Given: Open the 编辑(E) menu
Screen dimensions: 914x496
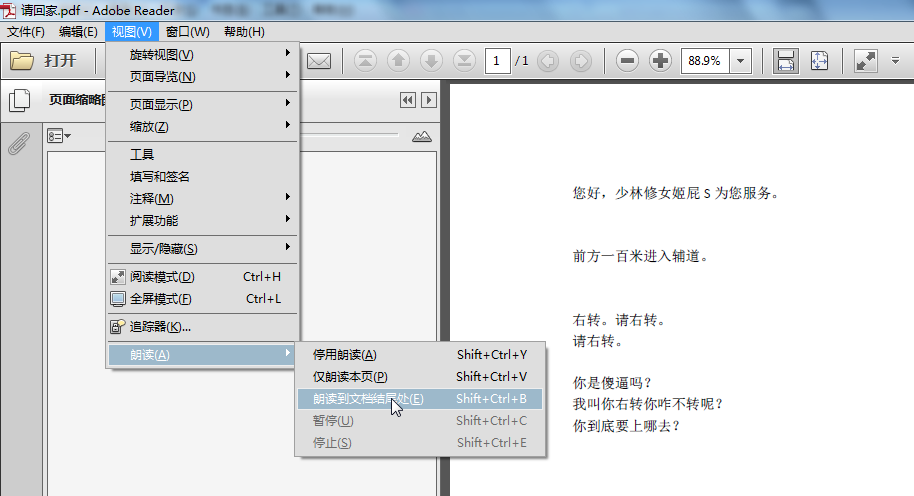Looking at the screenshot, I should point(78,32).
